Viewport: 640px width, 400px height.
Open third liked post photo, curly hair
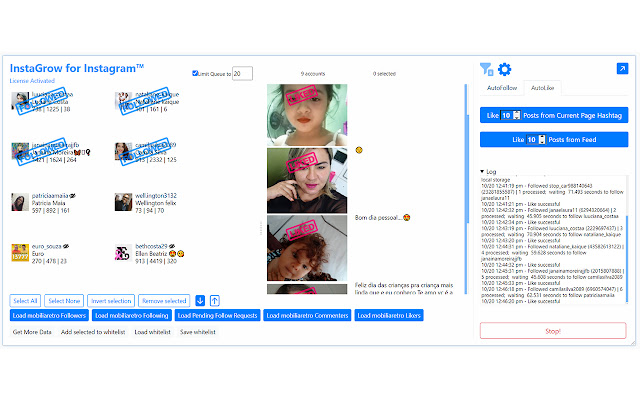307,248
